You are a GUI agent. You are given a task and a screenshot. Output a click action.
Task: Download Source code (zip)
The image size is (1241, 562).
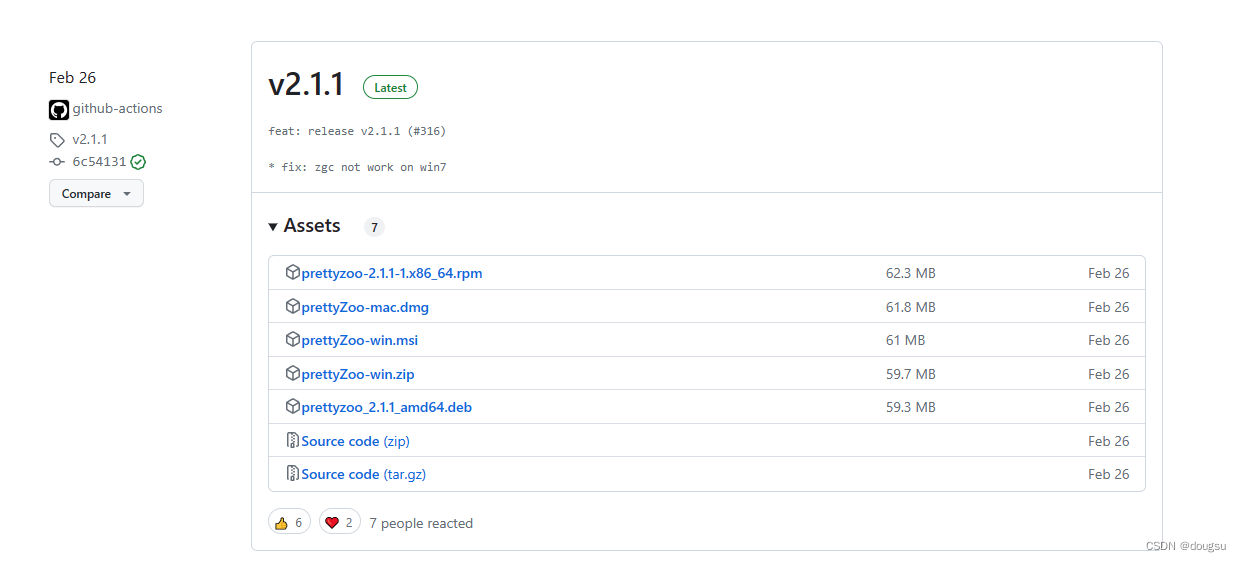(356, 441)
